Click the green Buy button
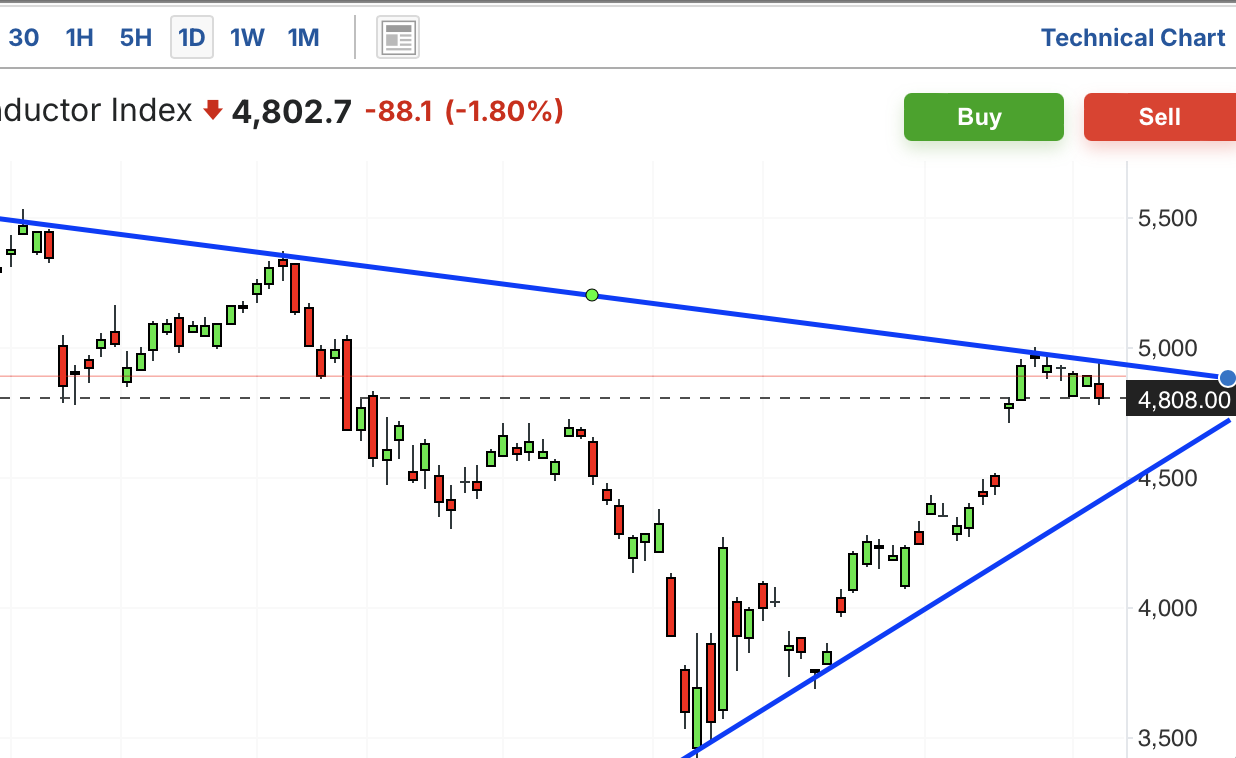This screenshot has width=1236, height=758. [983, 117]
